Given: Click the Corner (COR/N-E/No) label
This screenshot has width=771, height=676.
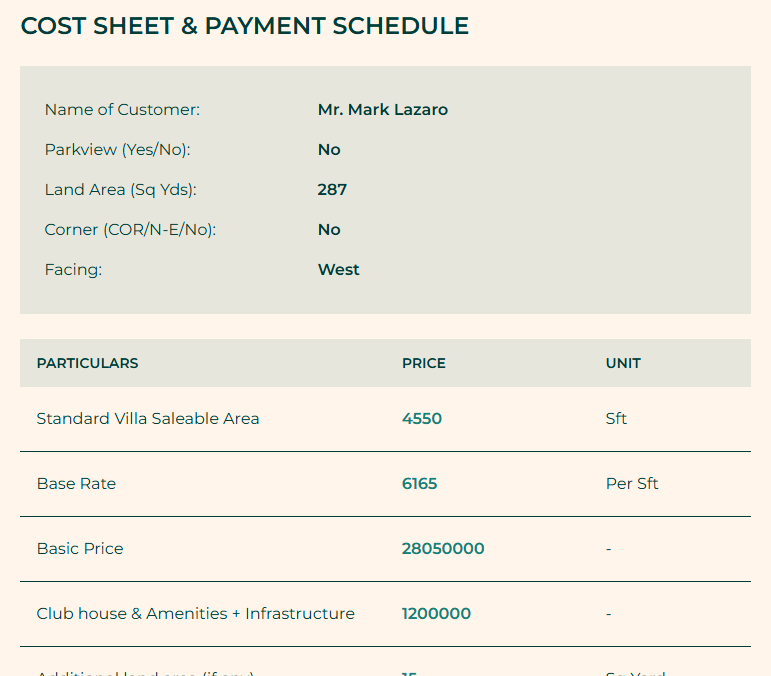Looking at the screenshot, I should [130, 230].
